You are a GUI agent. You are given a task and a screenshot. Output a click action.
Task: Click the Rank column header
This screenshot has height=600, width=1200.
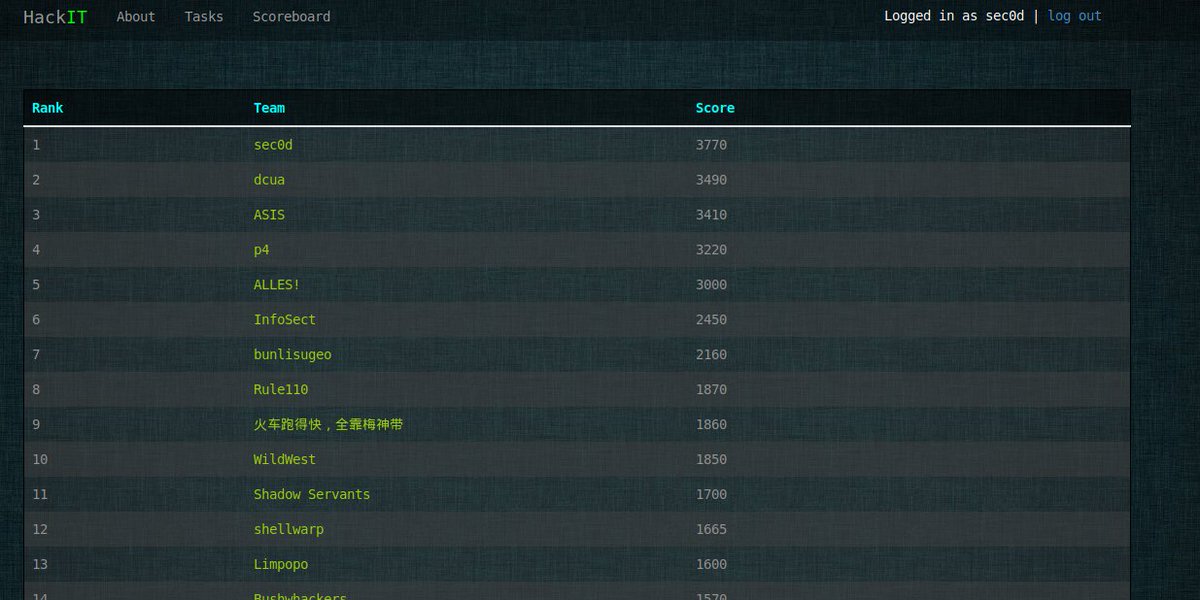[x=48, y=108]
